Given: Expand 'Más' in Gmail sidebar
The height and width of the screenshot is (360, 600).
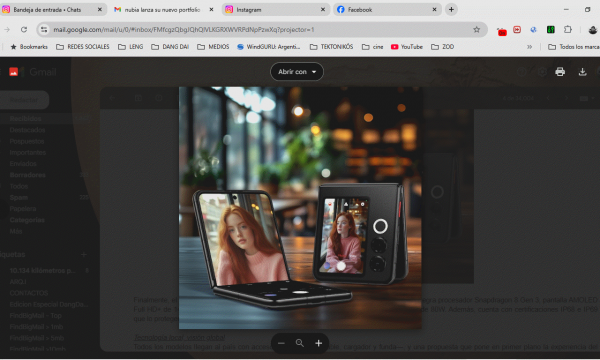Looking at the screenshot, I should pyautogui.click(x=16, y=231).
